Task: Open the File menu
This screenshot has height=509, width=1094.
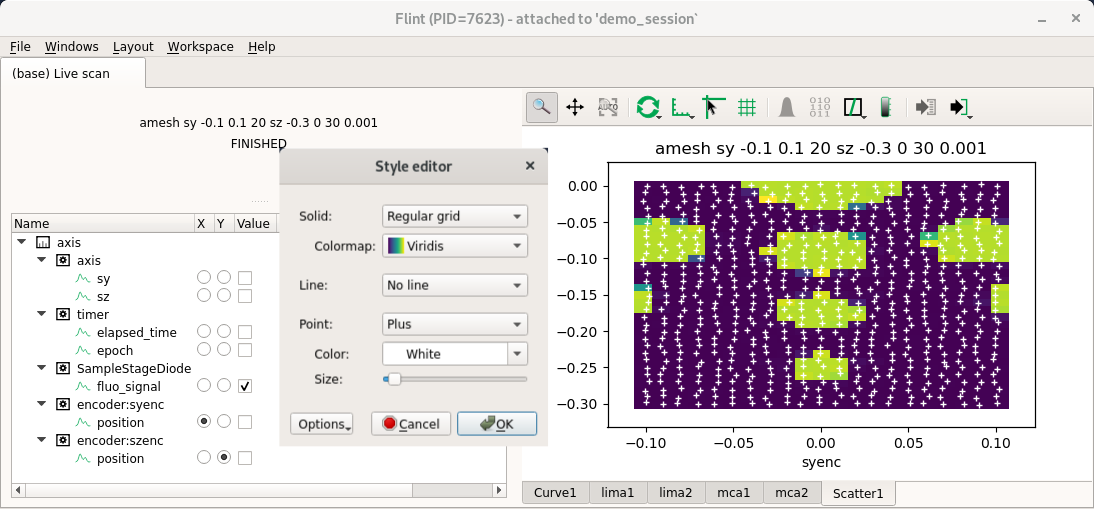Action: (20, 47)
